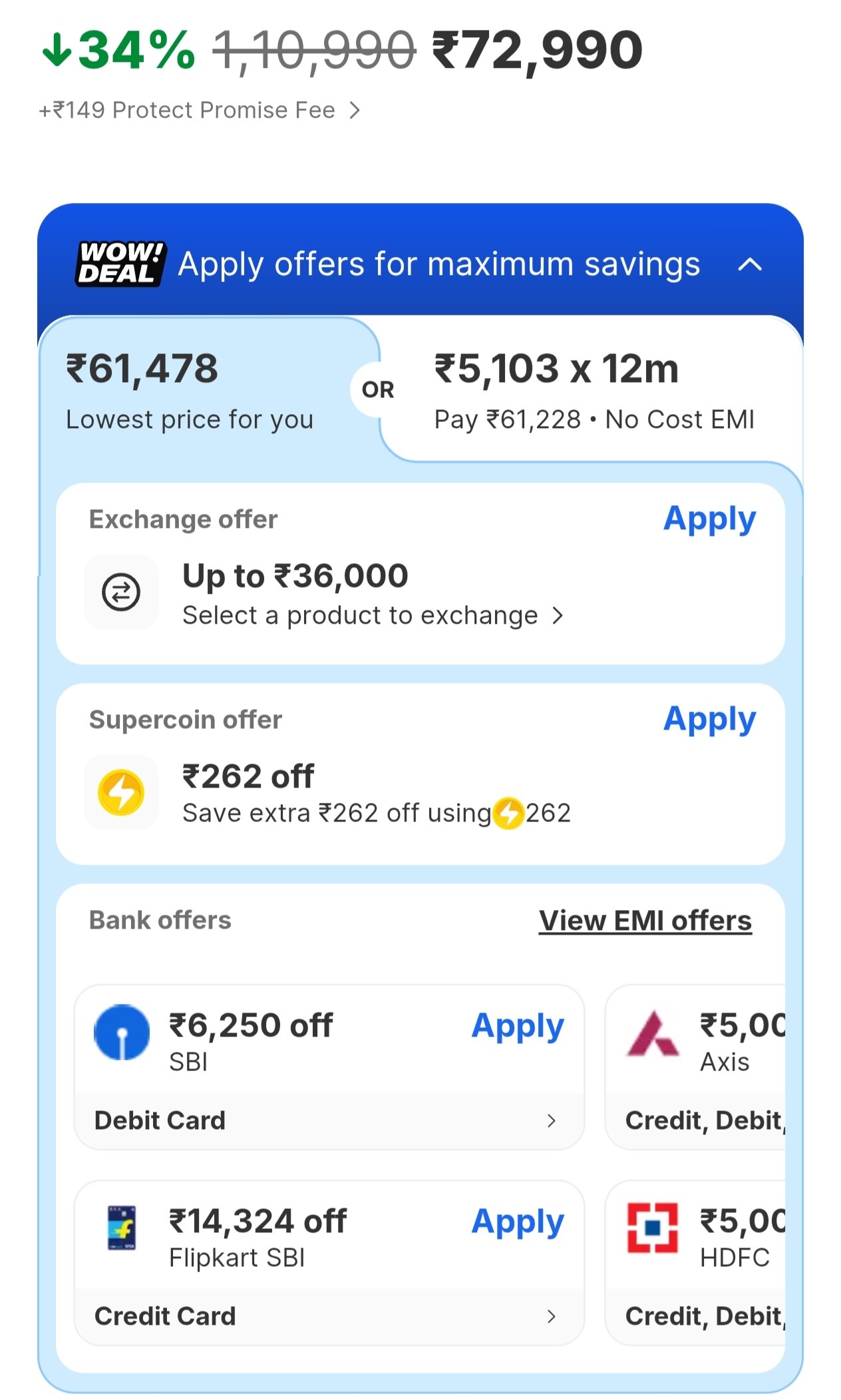The image size is (841, 1400).
Task: Tap the WOW! DEAL badge icon
Action: [120, 264]
